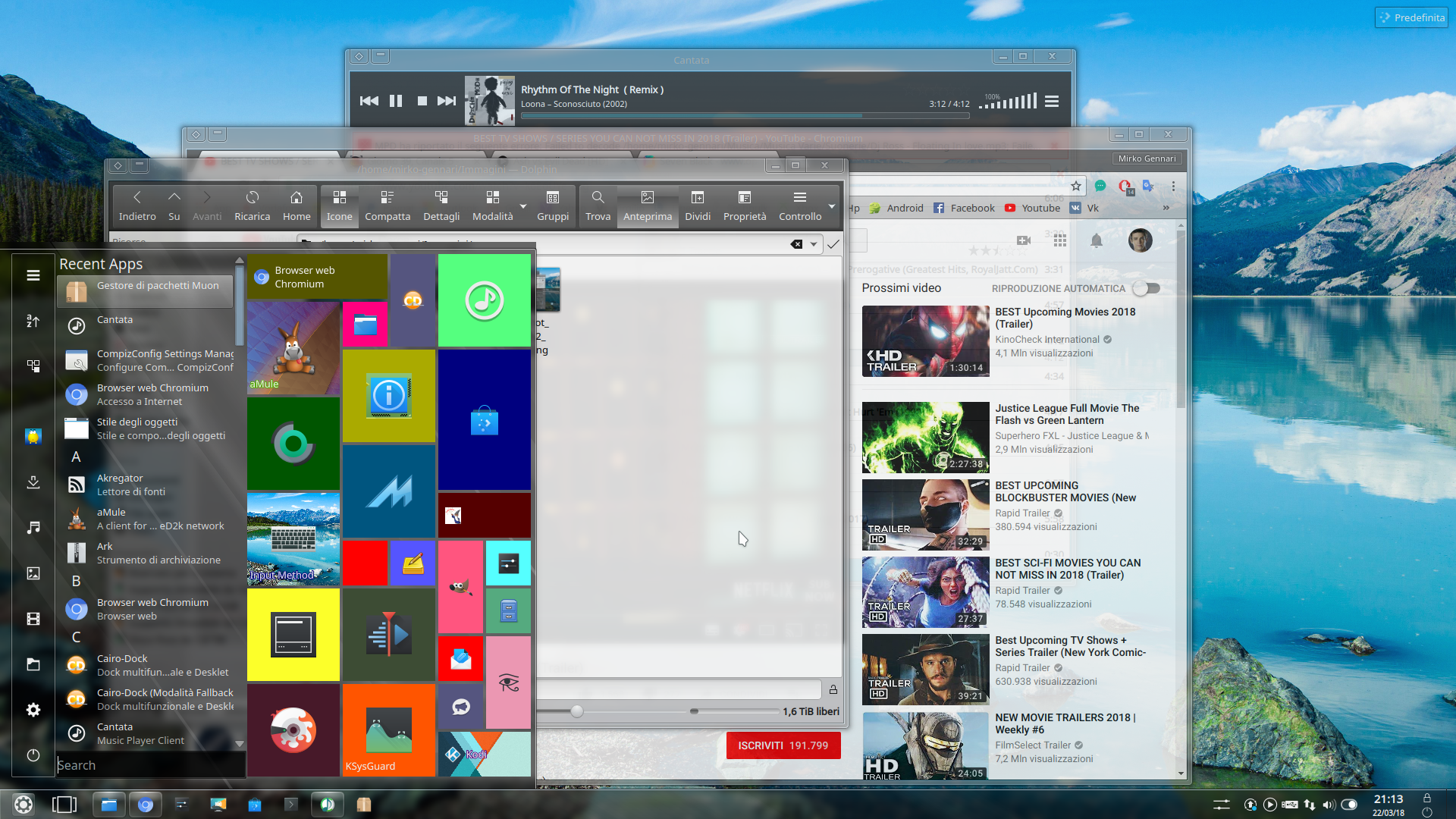Open launcher video film category icon
Viewport: 1456px width, 819px height.
(x=33, y=619)
